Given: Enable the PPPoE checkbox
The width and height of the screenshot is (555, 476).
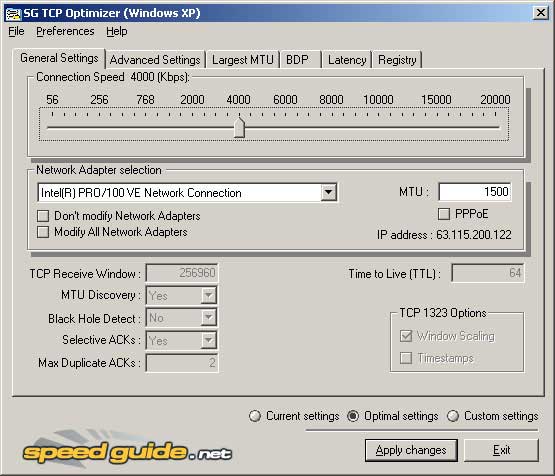Looking at the screenshot, I should pyautogui.click(x=444, y=214).
